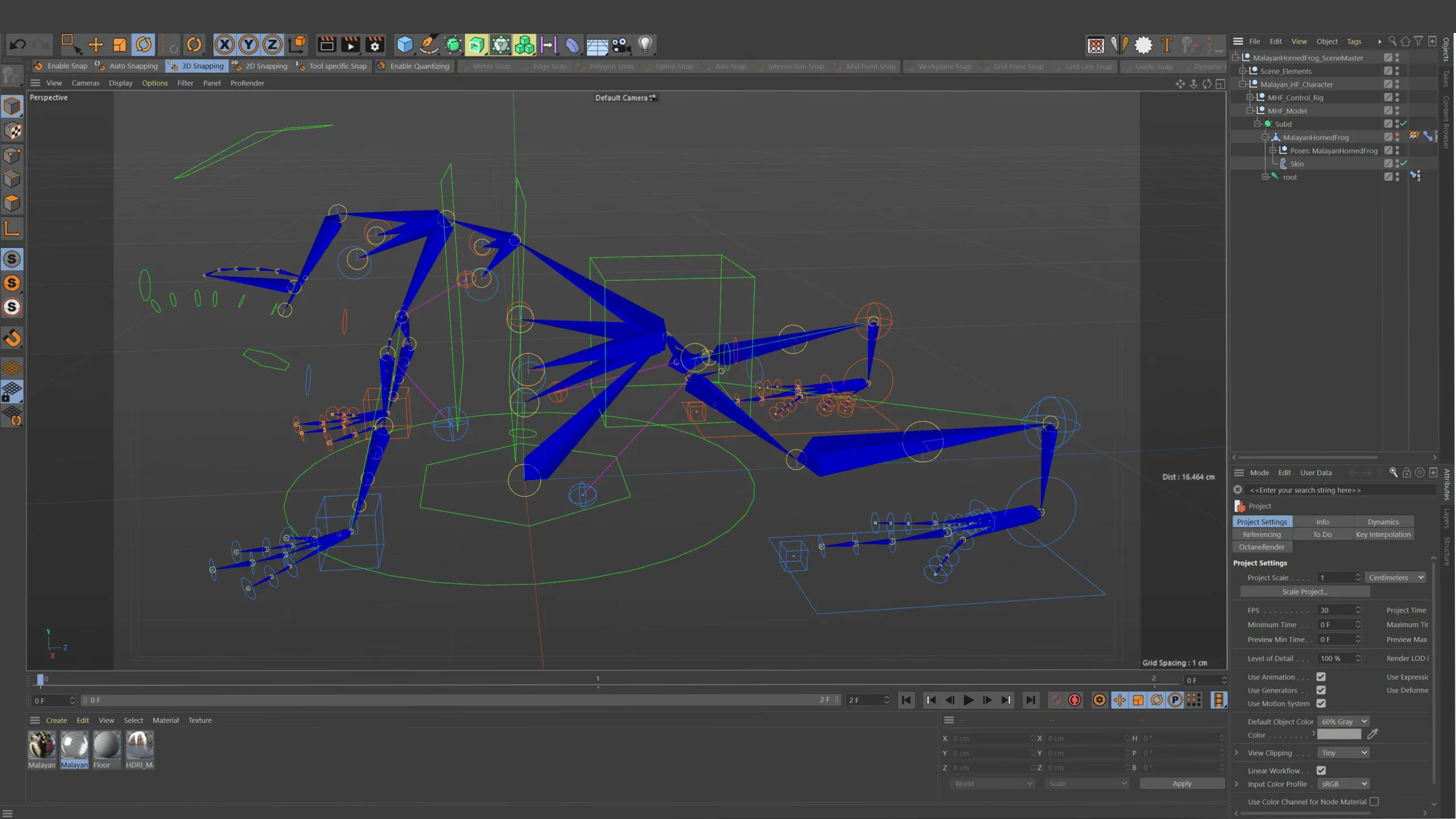Toggle Use Generators checkbox

point(1321,690)
